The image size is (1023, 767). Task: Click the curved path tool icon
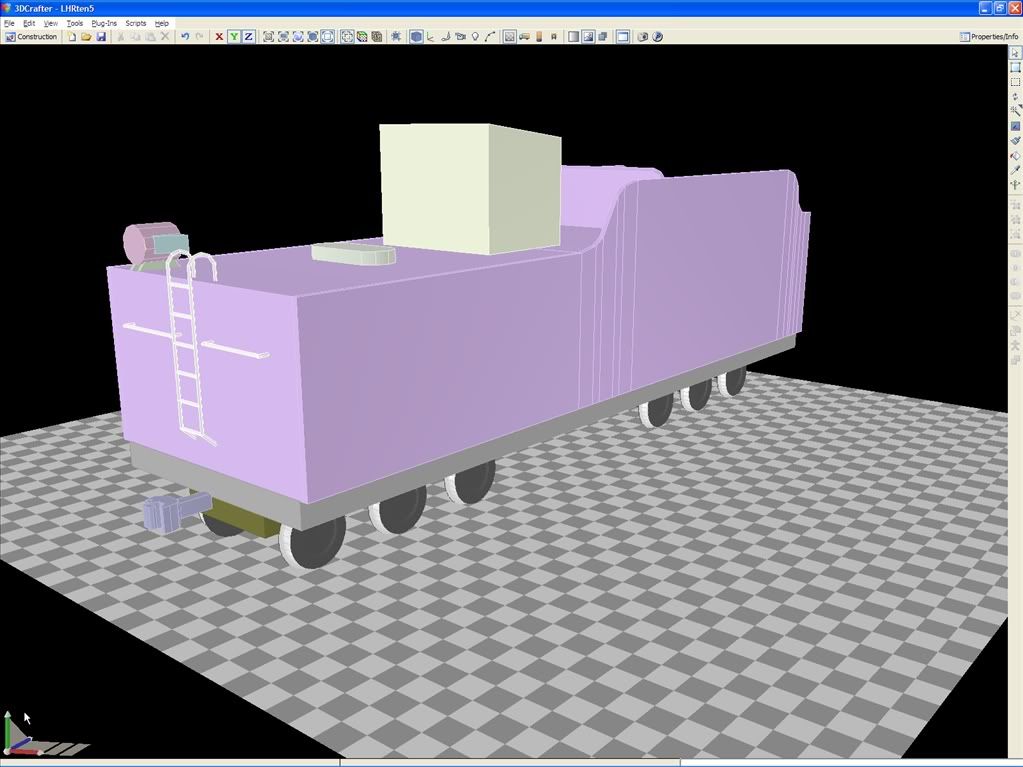[491, 37]
